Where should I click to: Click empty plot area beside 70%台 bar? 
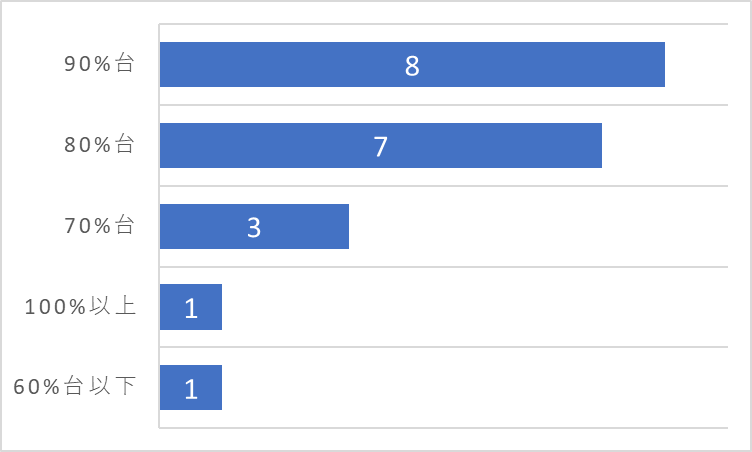click(537, 226)
